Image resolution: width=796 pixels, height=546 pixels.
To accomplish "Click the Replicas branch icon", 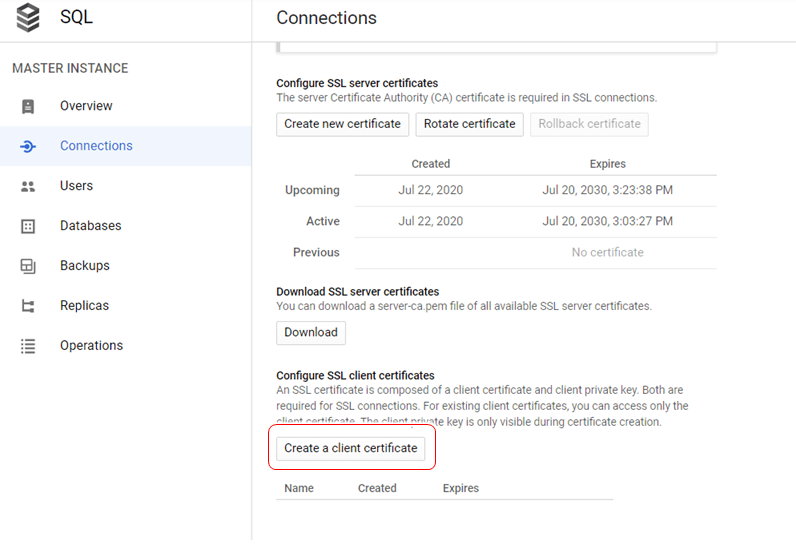I will tap(28, 306).
